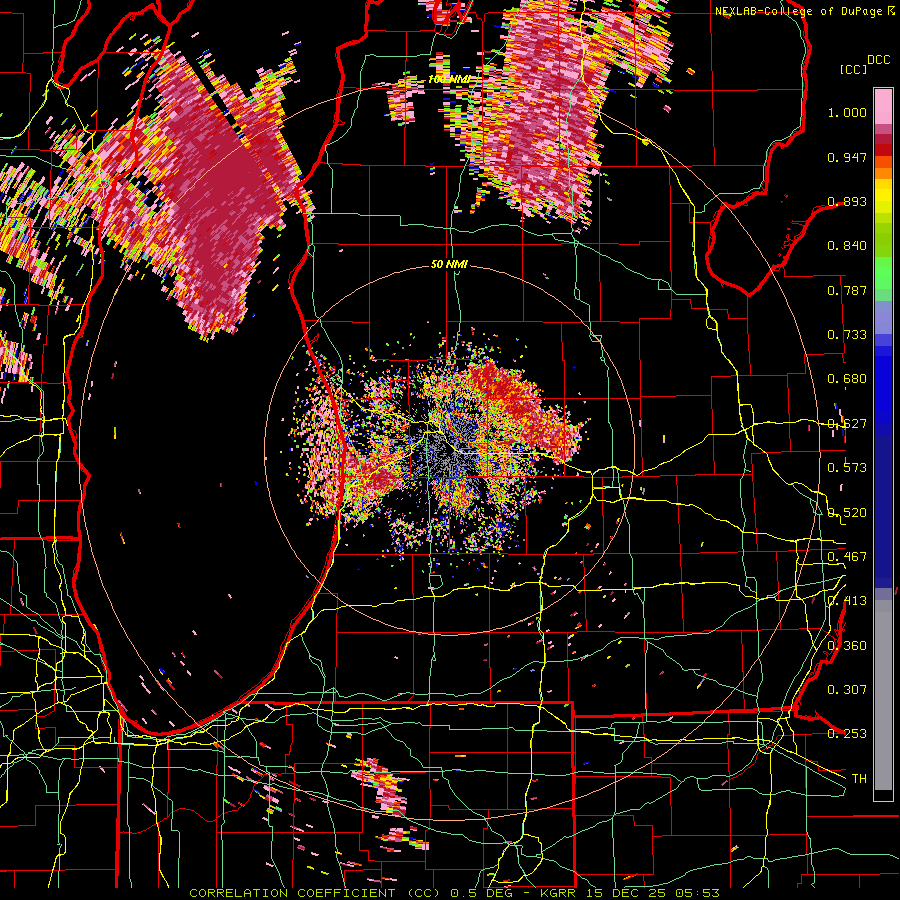Screen dimensions: 900x900
Task: Select the 0.840 scale value
Action: 847,246
